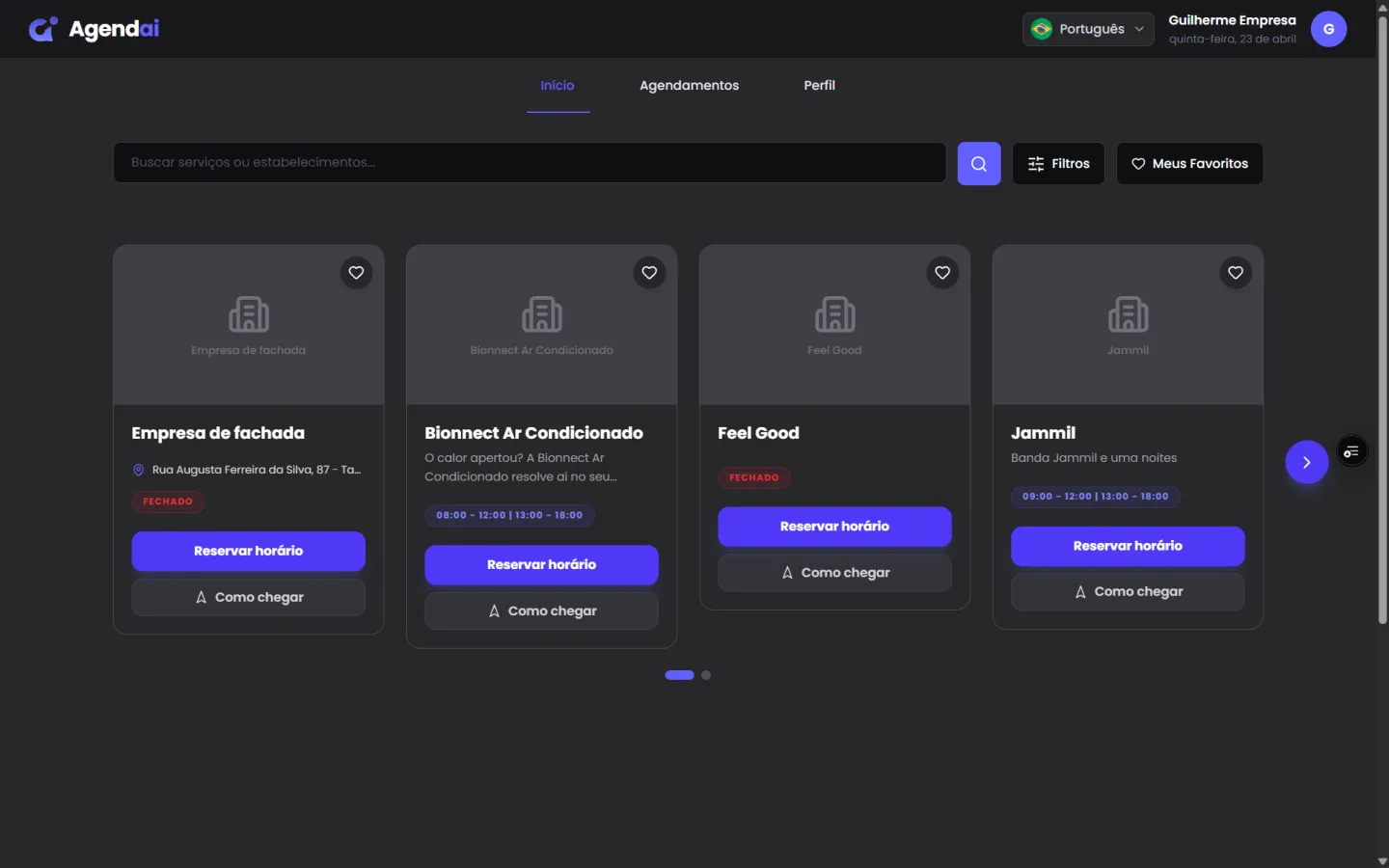Image resolution: width=1389 pixels, height=868 pixels.
Task: Click the Bionnect Ar Condicionado building placeholder
Action: [x=542, y=314]
